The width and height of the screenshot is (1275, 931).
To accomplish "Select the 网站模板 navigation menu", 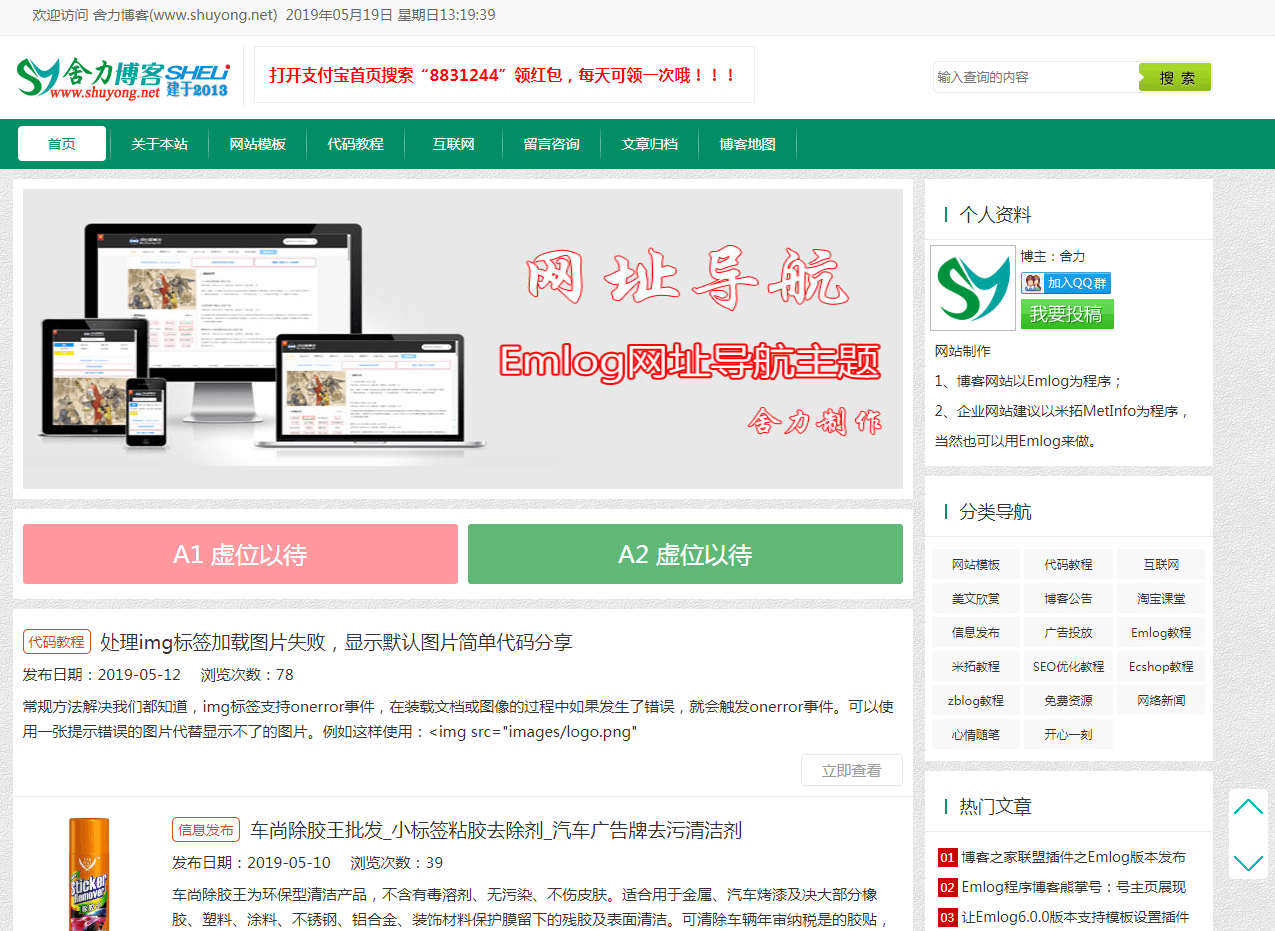I will 257,144.
